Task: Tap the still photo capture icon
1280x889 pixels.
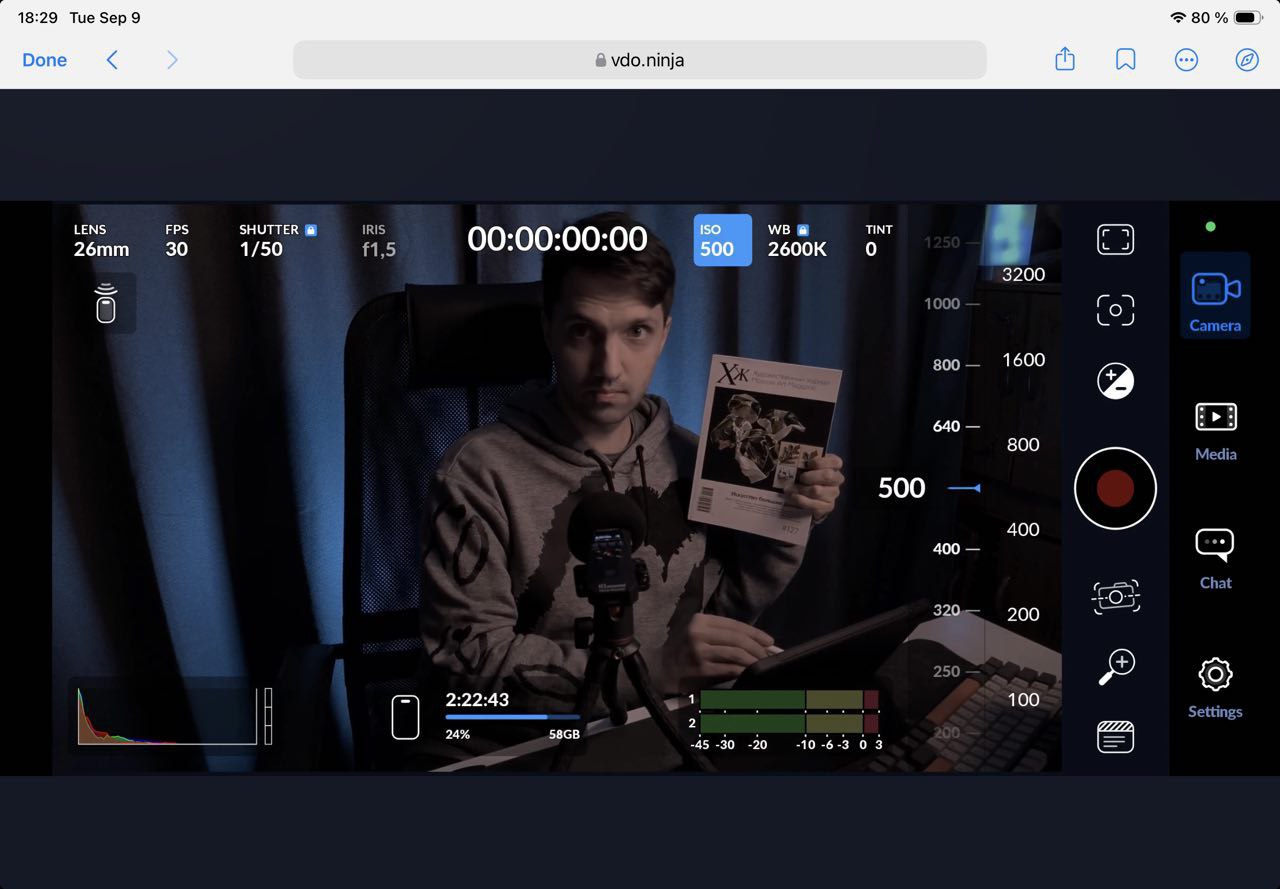Action: (x=1115, y=596)
